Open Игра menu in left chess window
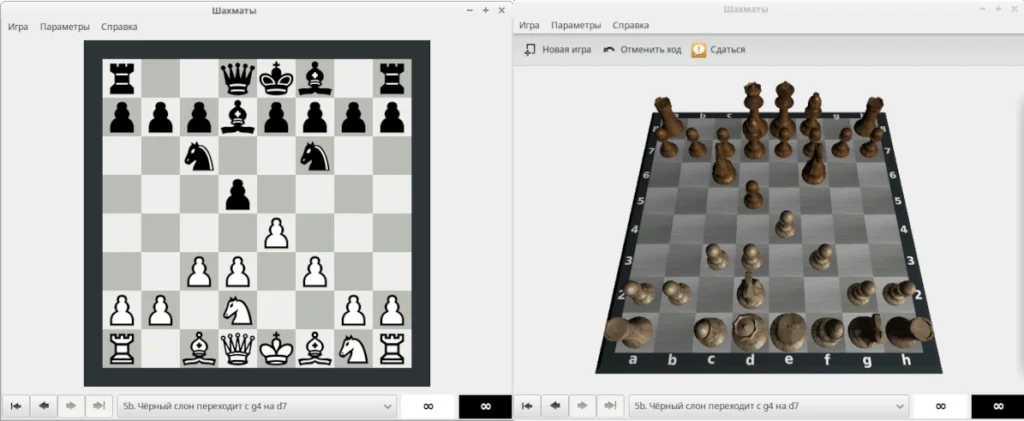This screenshot has height=421, width=1024. pos(18,27)
